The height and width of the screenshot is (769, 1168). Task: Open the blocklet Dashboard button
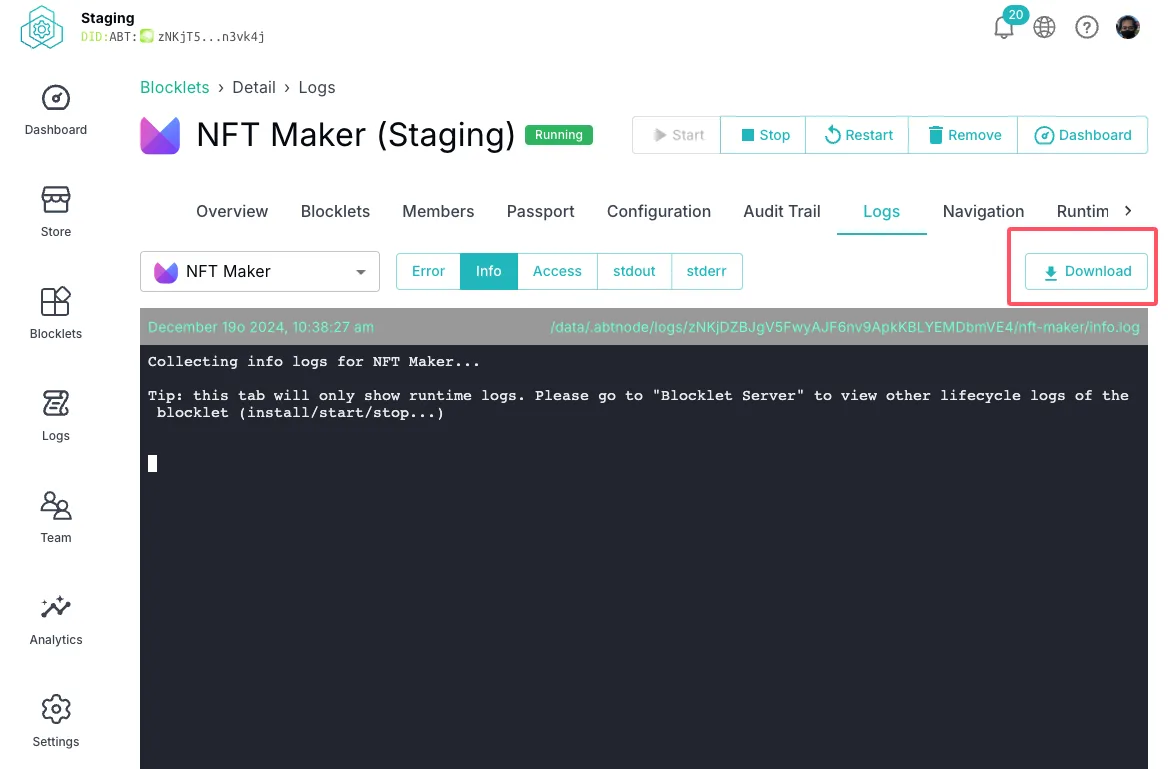pos(1082,135)
